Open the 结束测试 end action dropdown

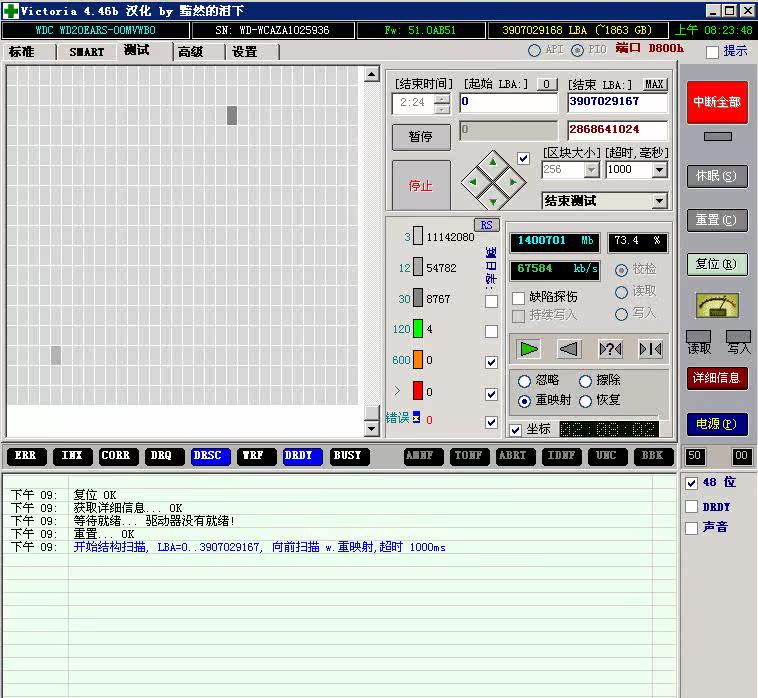(659, 201)
